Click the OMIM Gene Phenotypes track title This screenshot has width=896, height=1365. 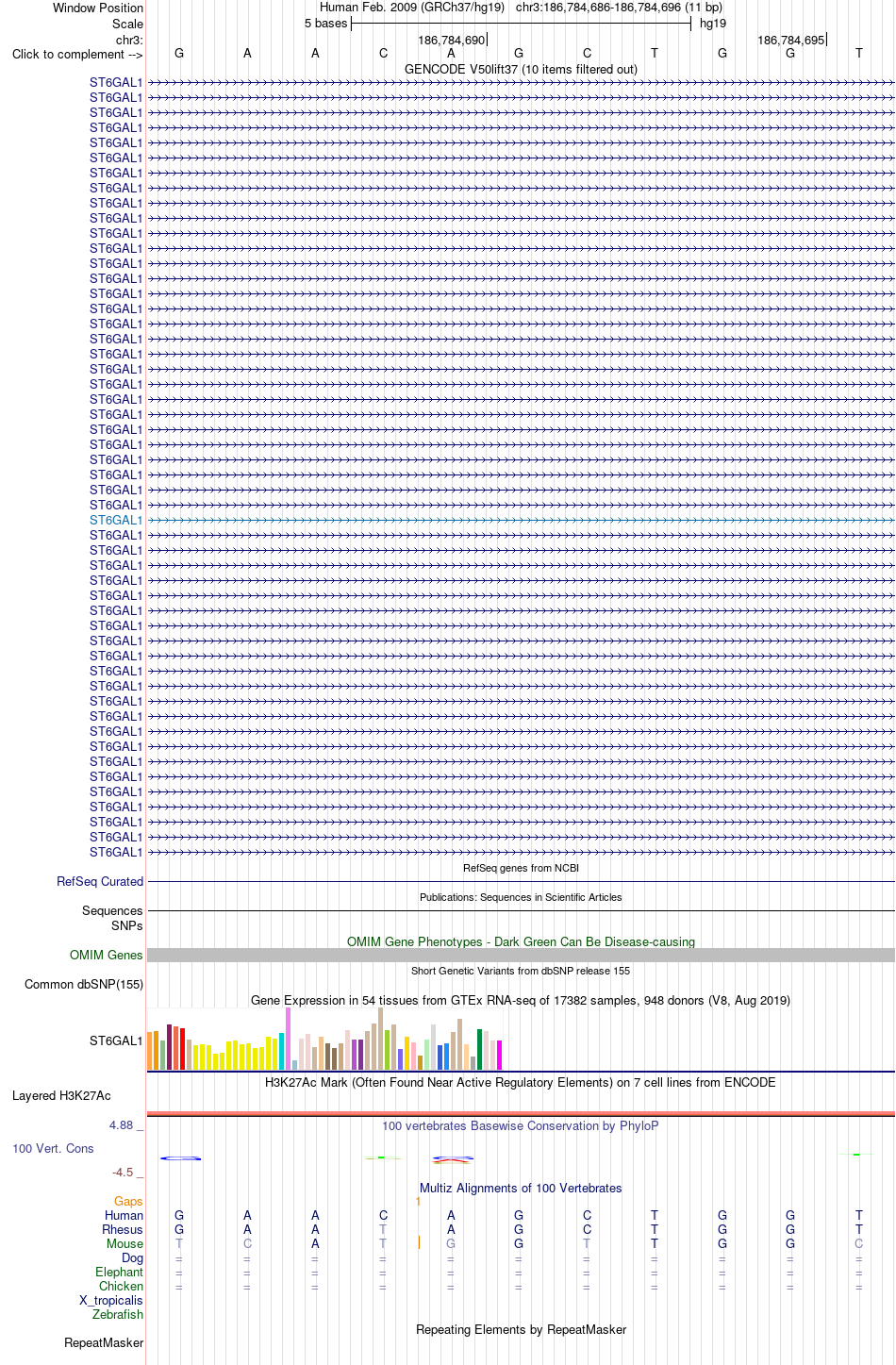pyautogui.click(x=521, y=941)
